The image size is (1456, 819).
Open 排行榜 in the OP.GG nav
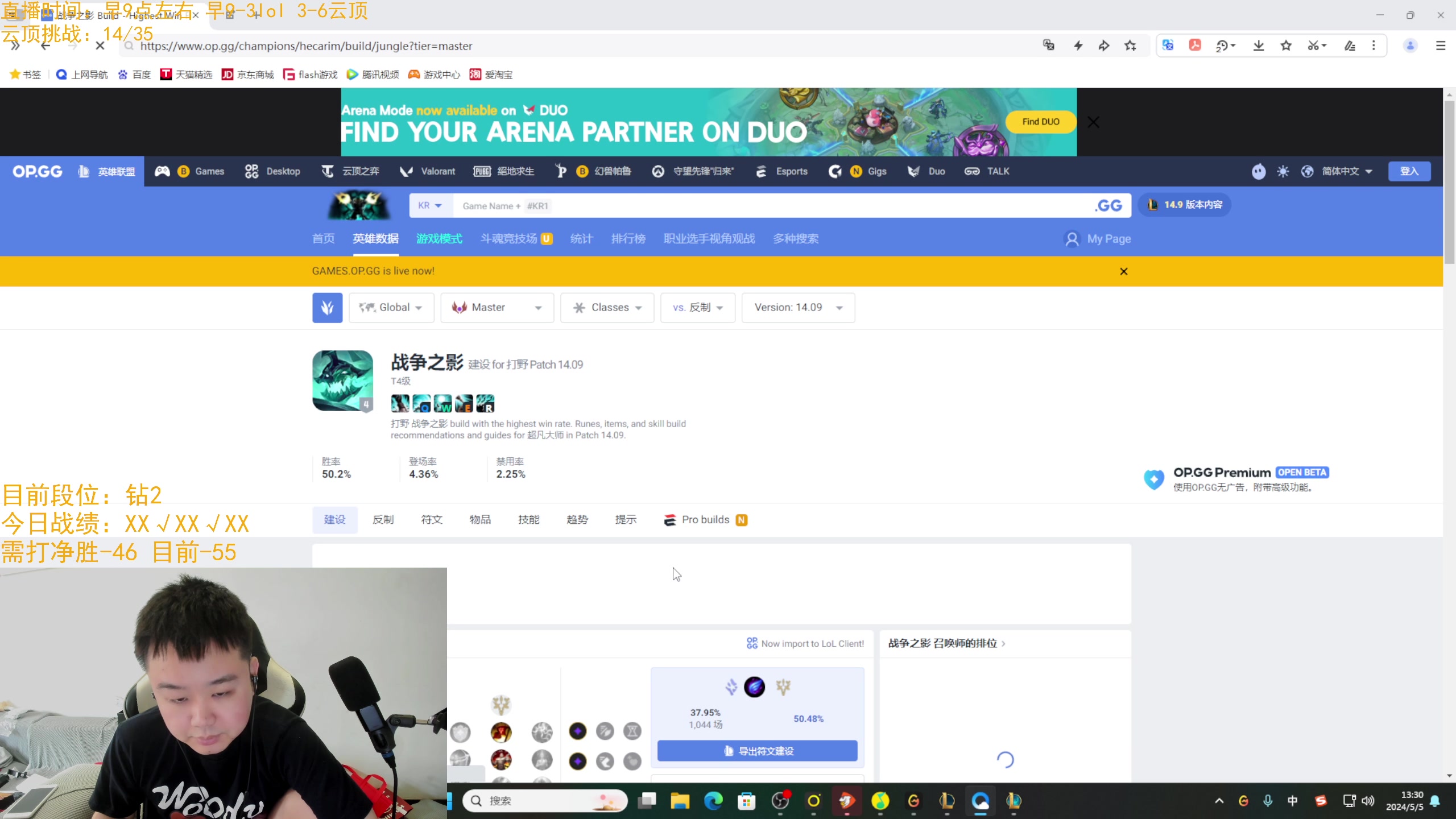tap(628, 239)
